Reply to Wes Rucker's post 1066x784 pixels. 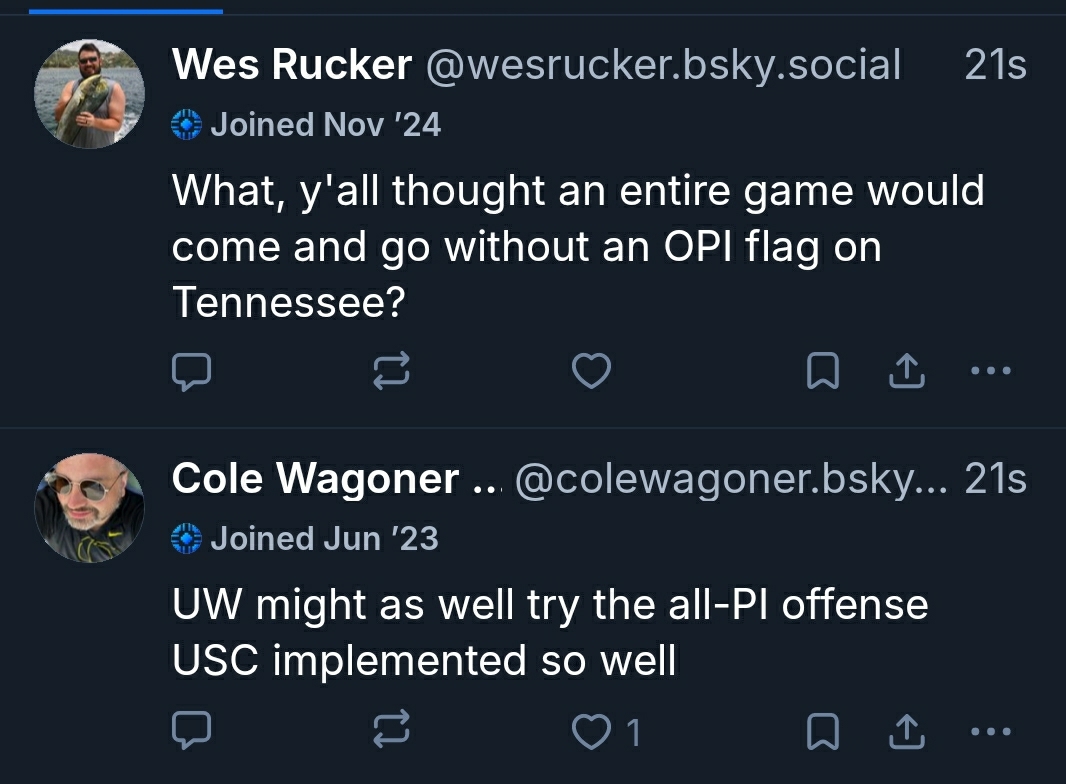(191, 372)
